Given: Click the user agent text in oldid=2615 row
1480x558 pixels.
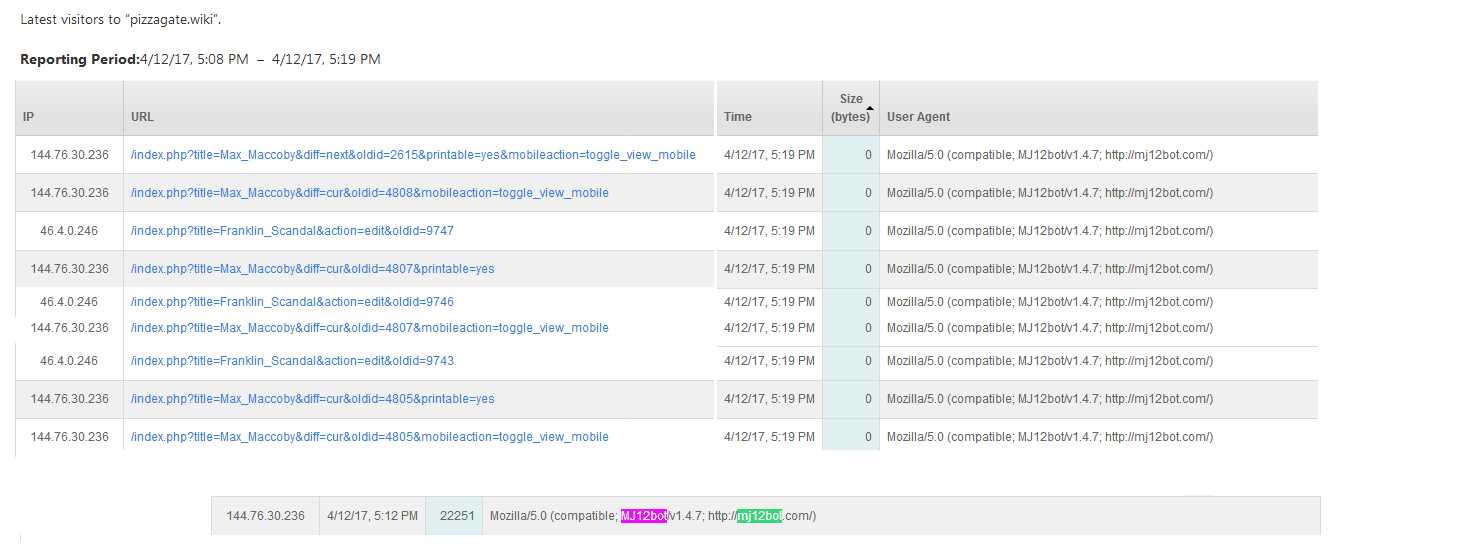Looking at the screenshot, I should (x=1050, y=155).
